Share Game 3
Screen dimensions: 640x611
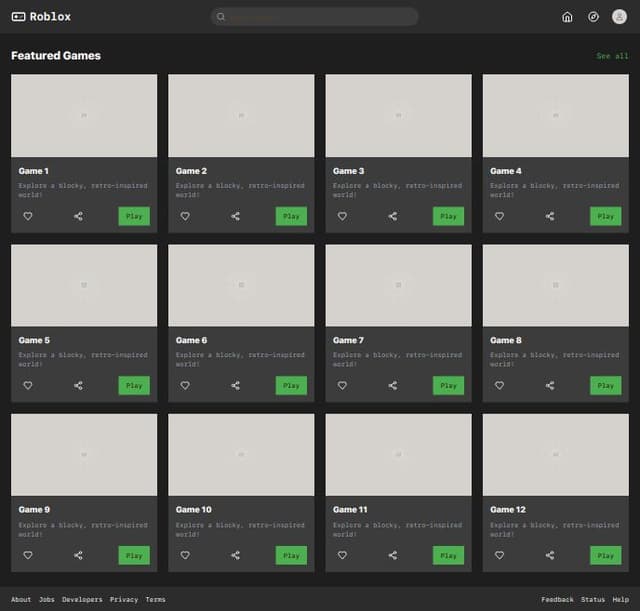click(393, 216)
